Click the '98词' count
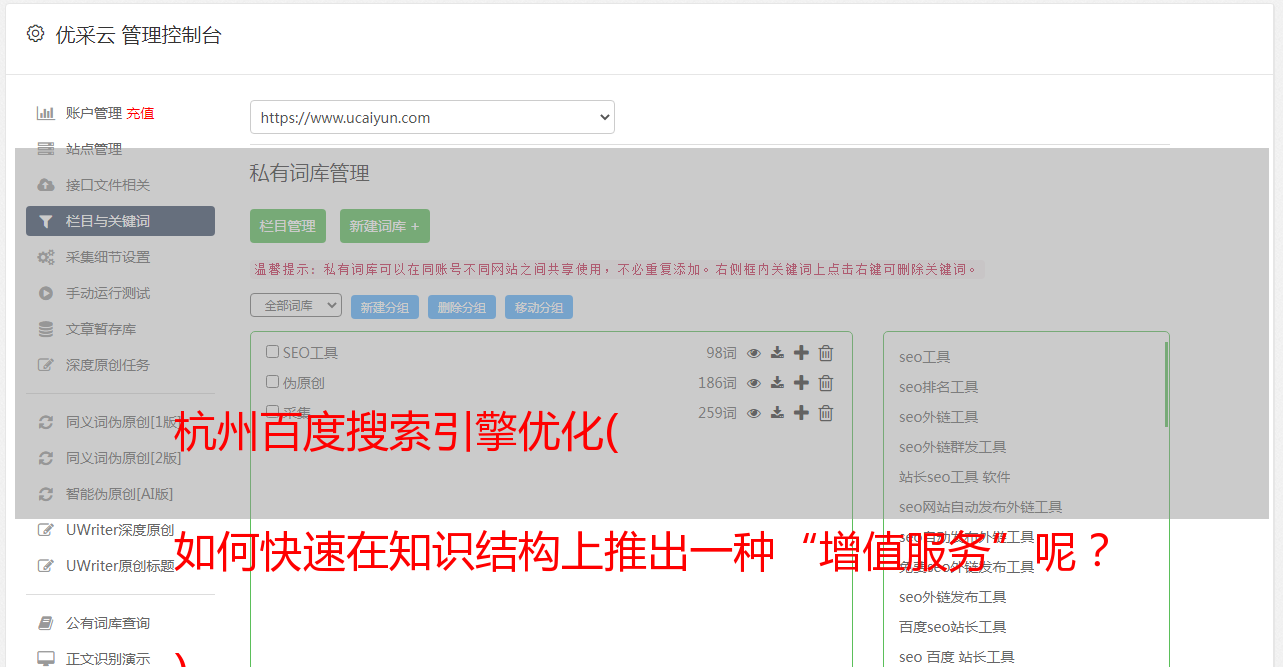This screenshot has width=1283, height=667. [721, 353]
